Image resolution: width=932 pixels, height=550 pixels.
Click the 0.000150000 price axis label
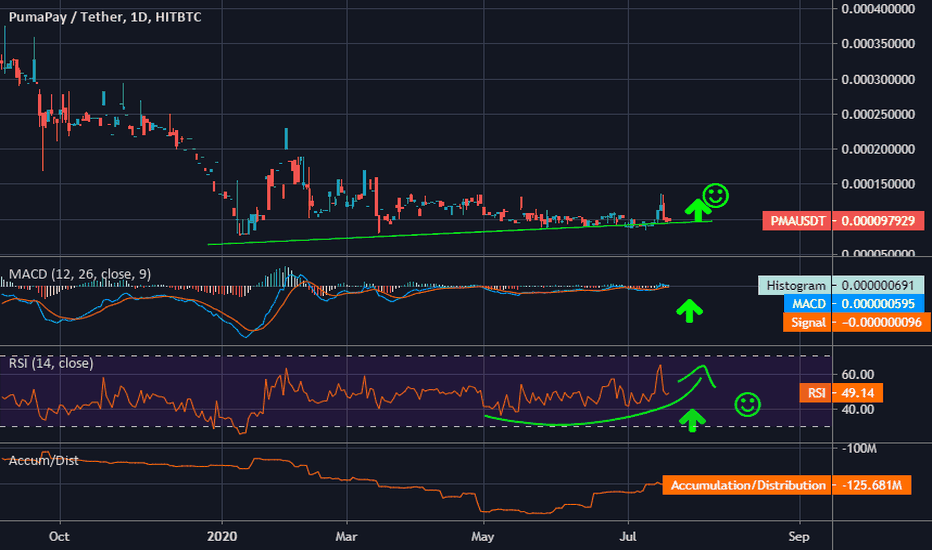point(878,184)
